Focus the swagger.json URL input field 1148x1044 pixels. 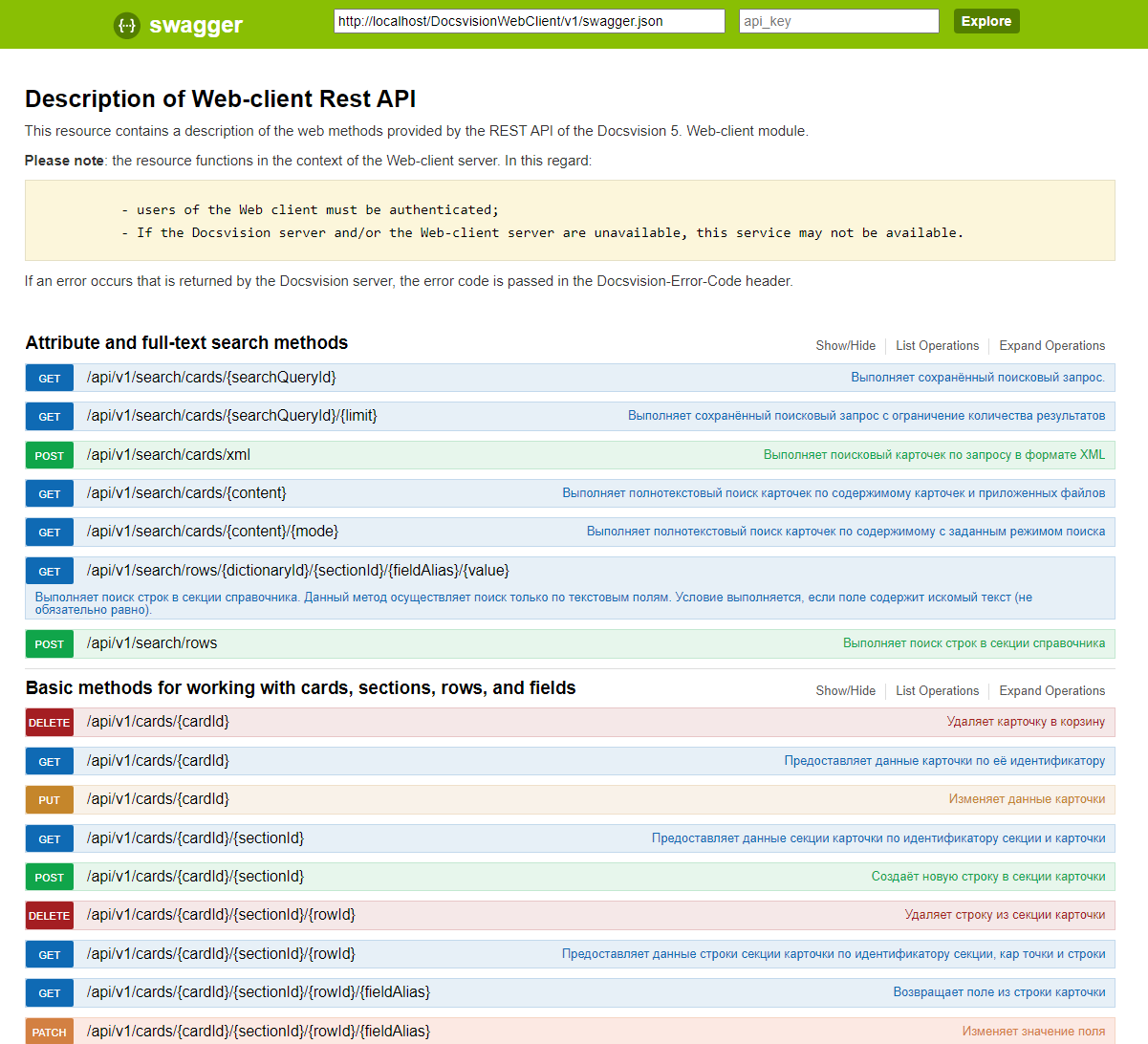(529, 21)
